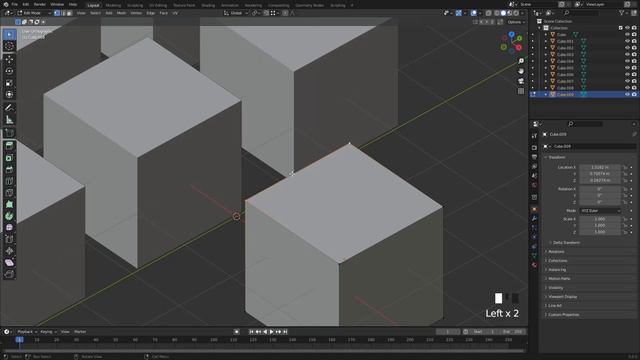640x360 pixels.
Task: Open the Object properties orange square tab
Action: (x=534, y=209)
